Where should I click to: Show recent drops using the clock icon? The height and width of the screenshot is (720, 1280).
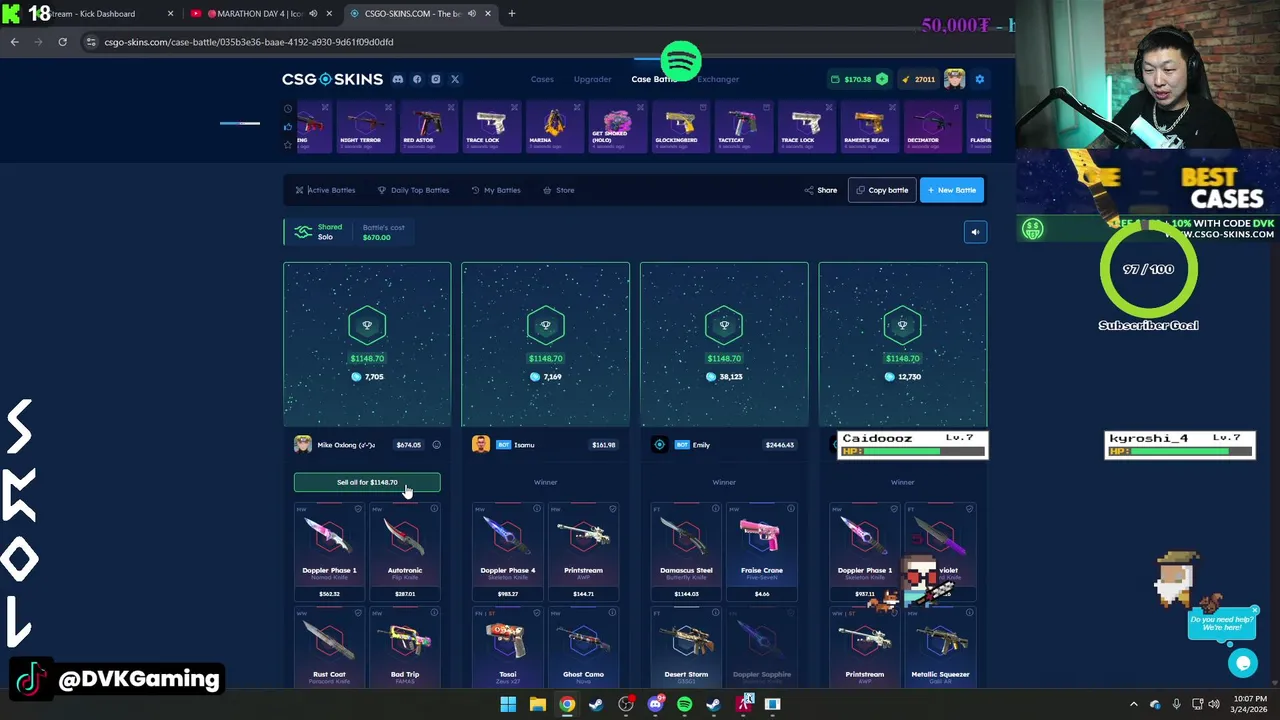pyautogui.click(x=288, y=109)
